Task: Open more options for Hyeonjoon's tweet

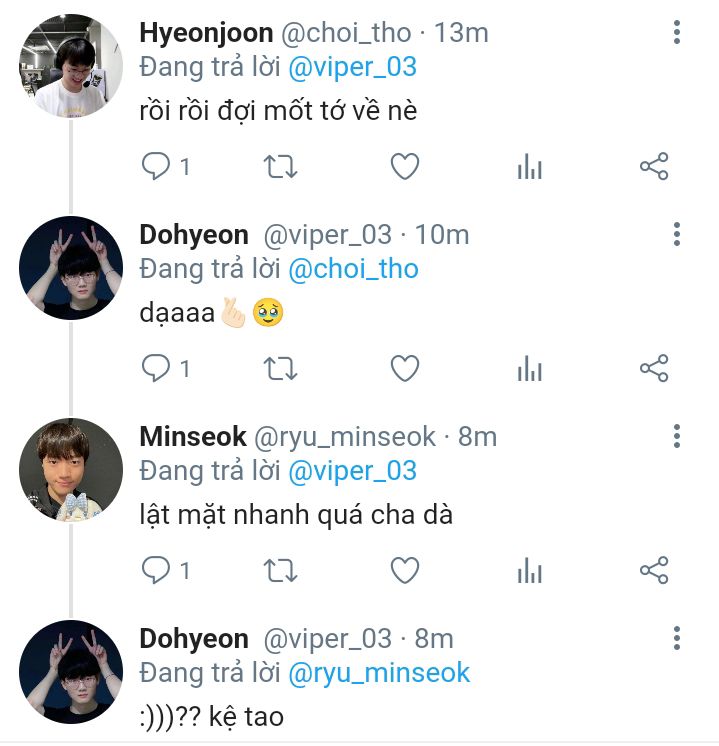Action: click(677, 33)
